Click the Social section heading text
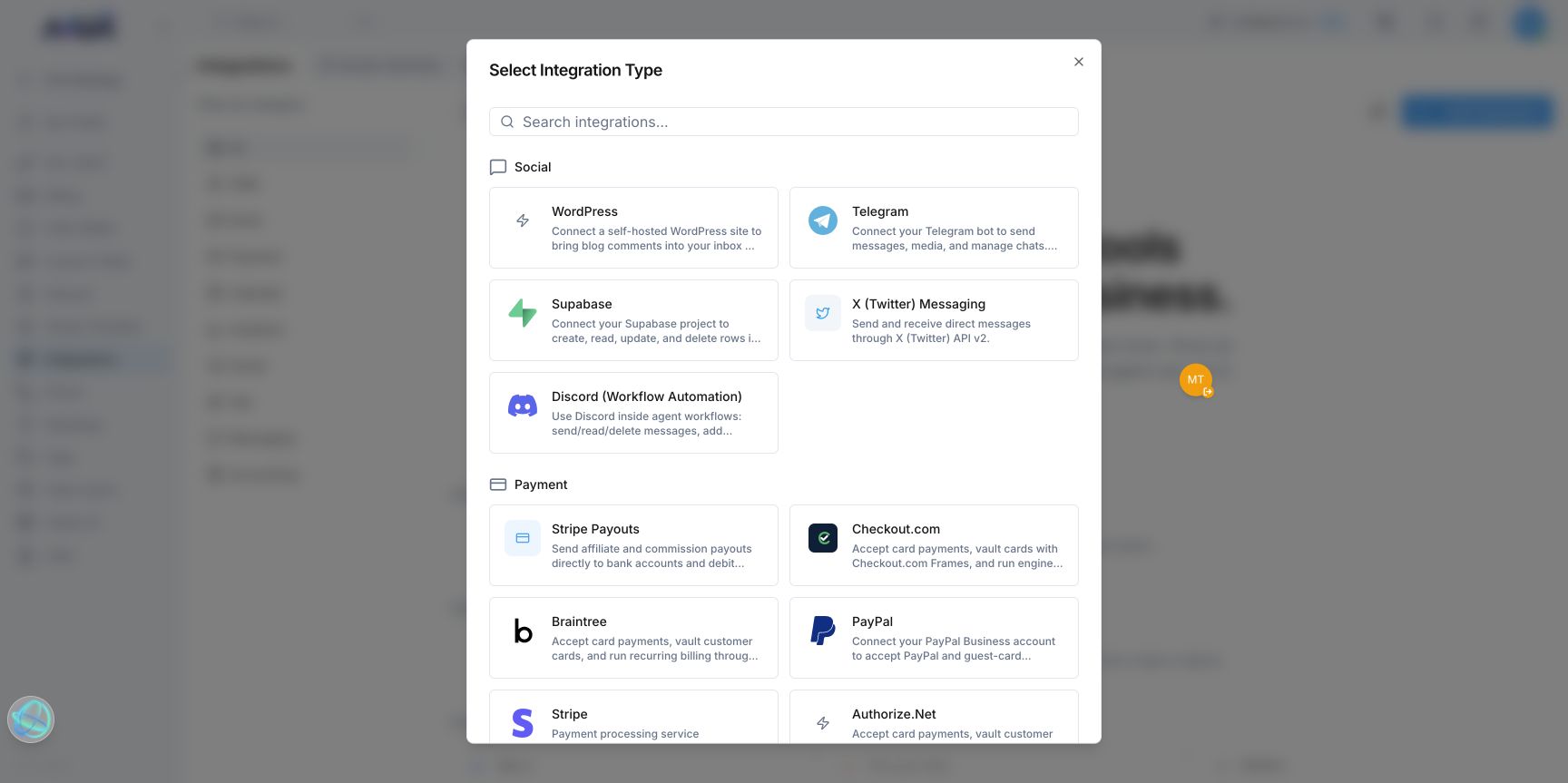 coord(533,167)
